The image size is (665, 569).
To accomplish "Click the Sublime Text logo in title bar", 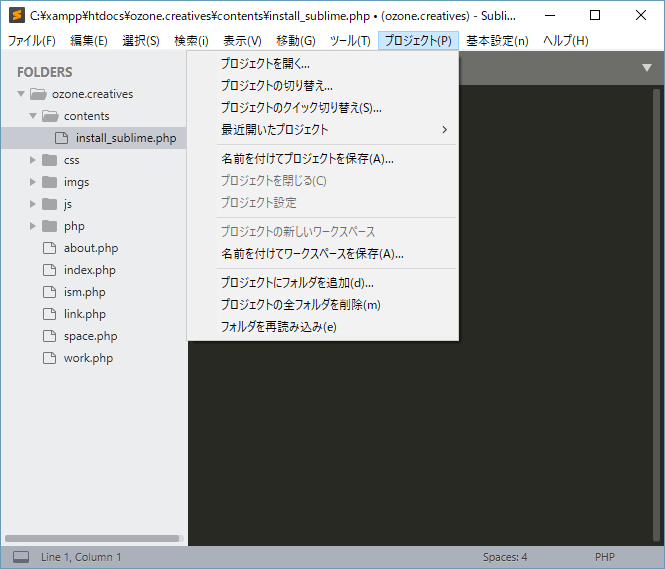I will (x=17, y=15).
